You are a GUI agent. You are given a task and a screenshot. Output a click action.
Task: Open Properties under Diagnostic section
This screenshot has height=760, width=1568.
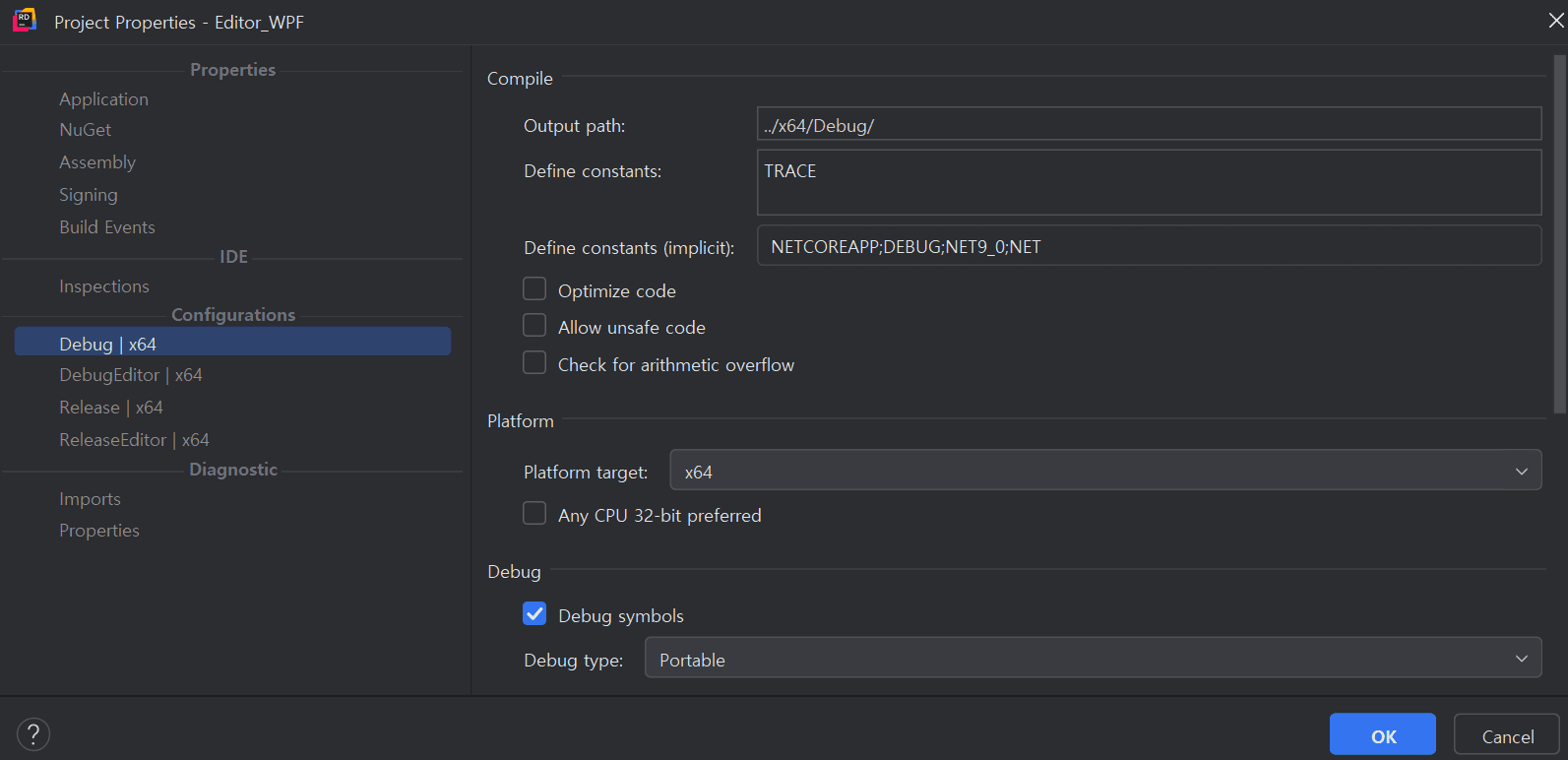[x=98, y=531]
